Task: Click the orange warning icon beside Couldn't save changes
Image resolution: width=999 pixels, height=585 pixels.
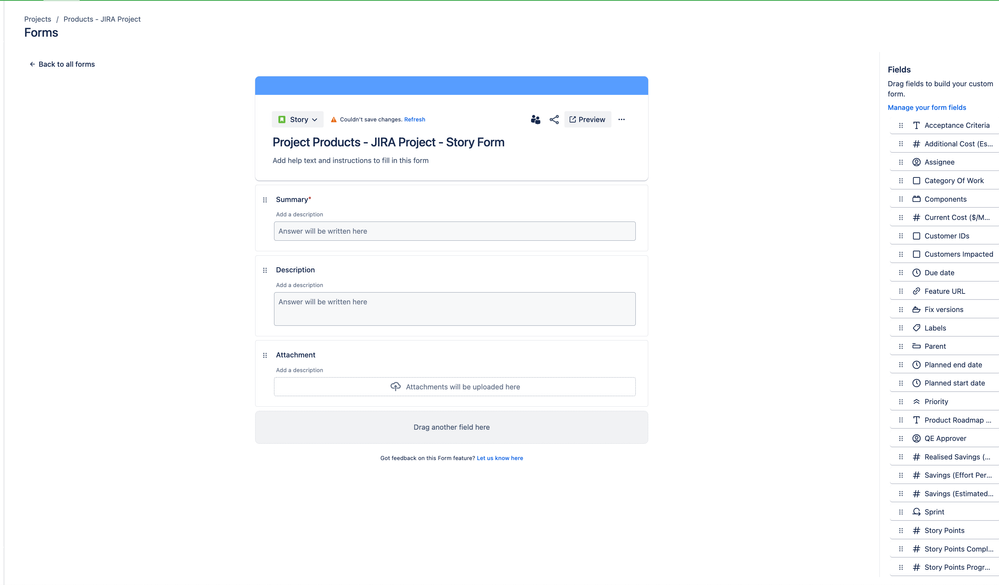Action: coord(333,119)
